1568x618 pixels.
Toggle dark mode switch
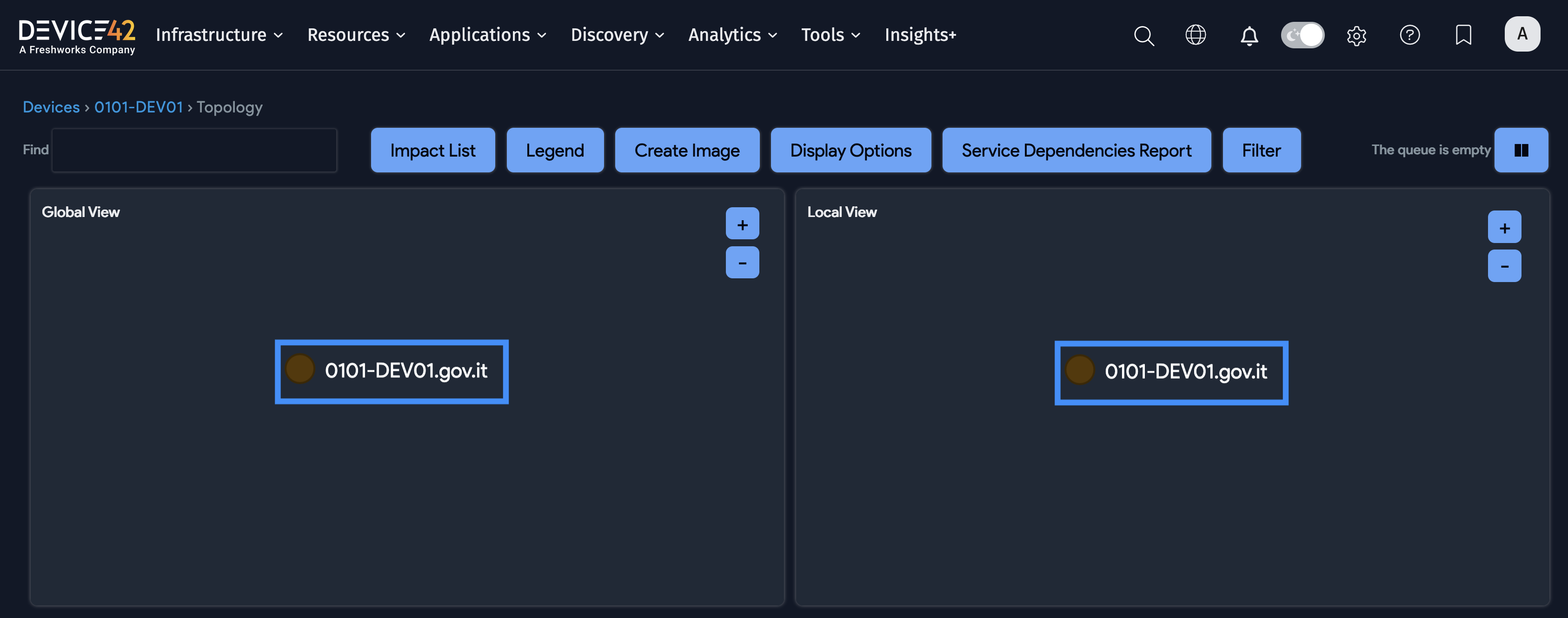(1302, 35)
